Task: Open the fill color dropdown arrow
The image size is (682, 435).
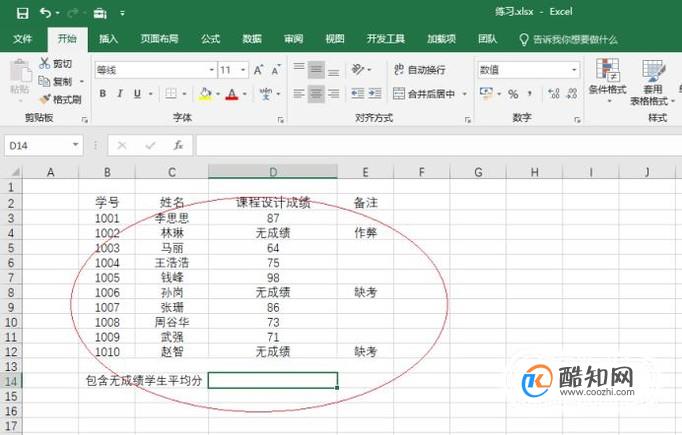Action: point(218,94)
